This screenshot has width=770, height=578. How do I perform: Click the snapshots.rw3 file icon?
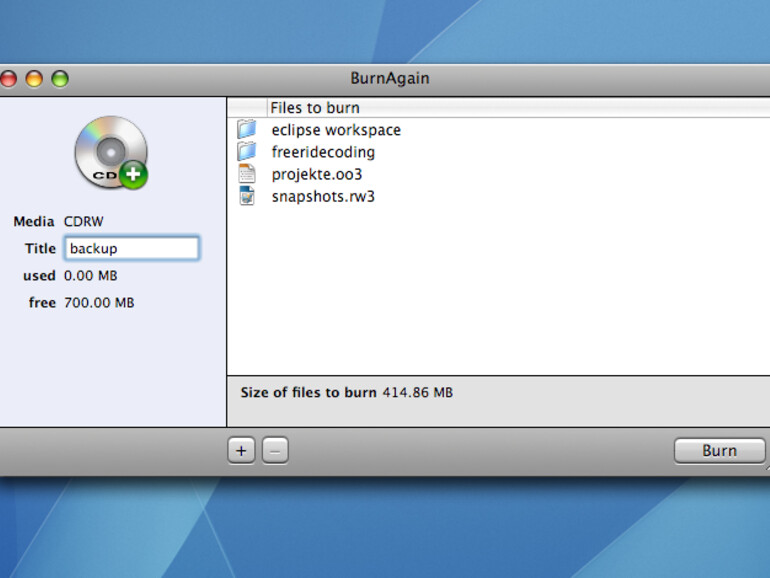point(247,196)
